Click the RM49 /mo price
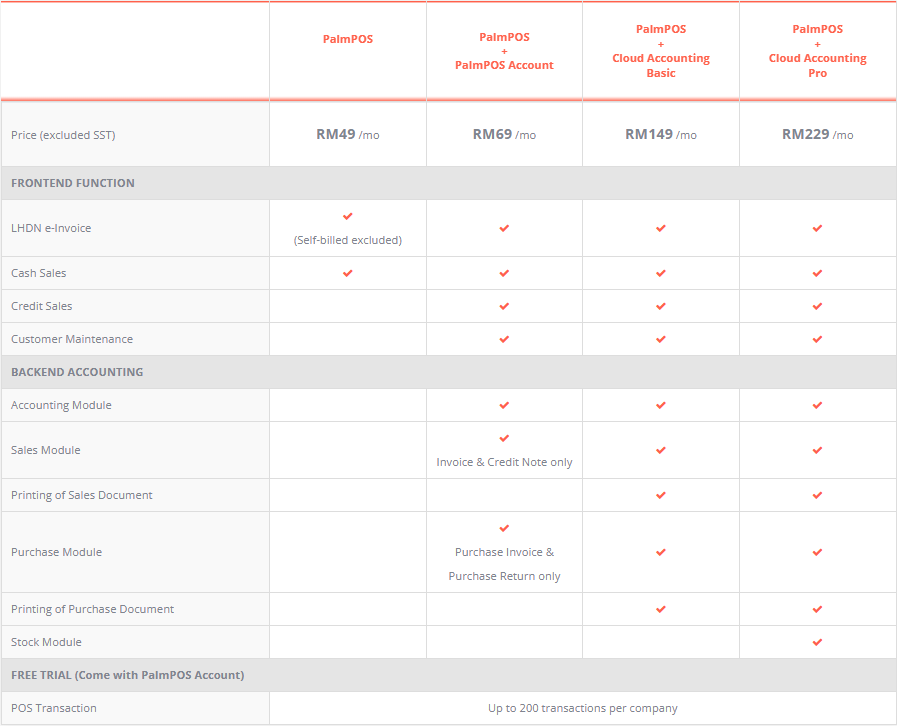Viewport: 897px width, 726px height. click(x=348, y=134)
